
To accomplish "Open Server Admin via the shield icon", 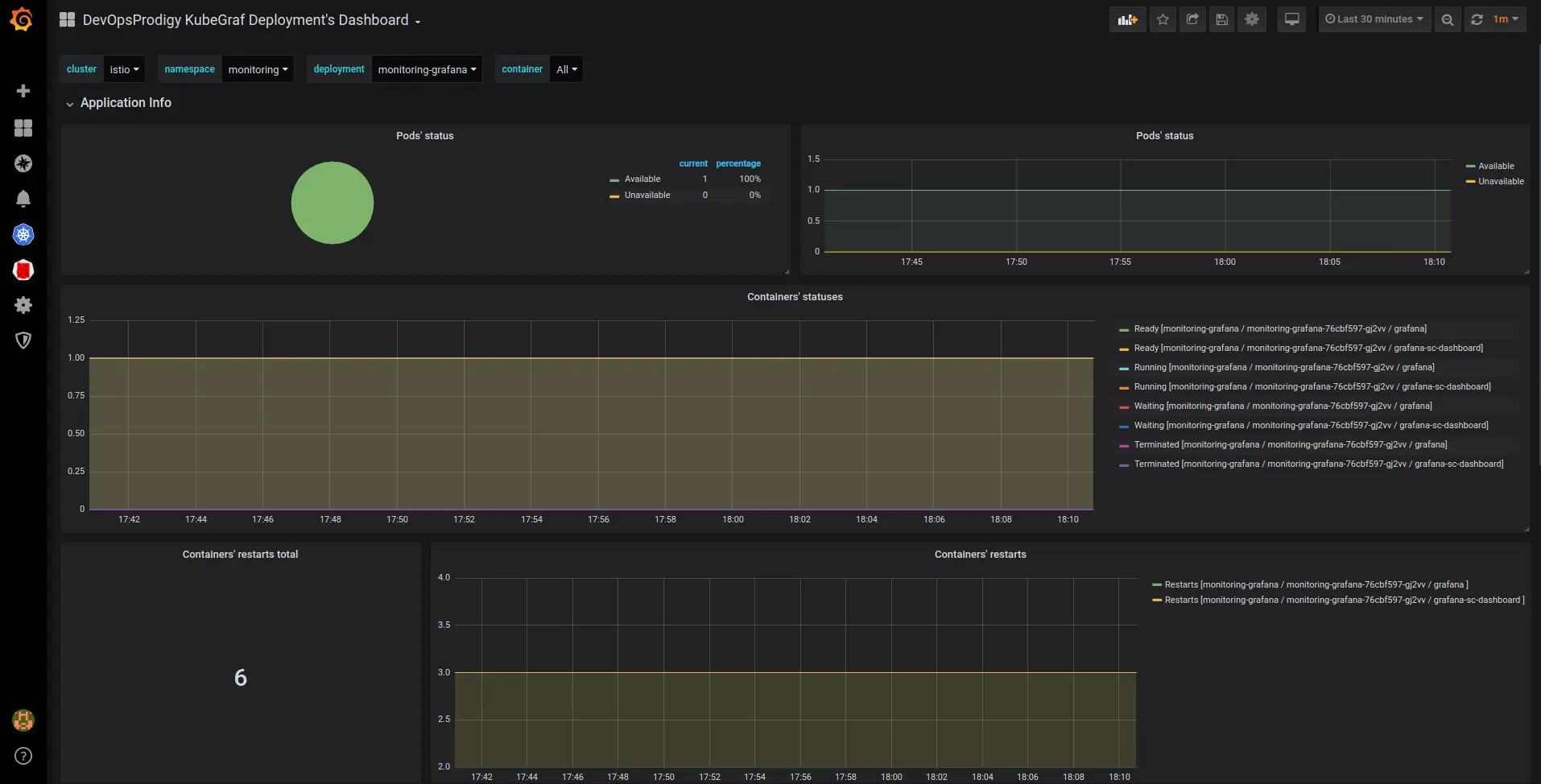I will [23, 340].
